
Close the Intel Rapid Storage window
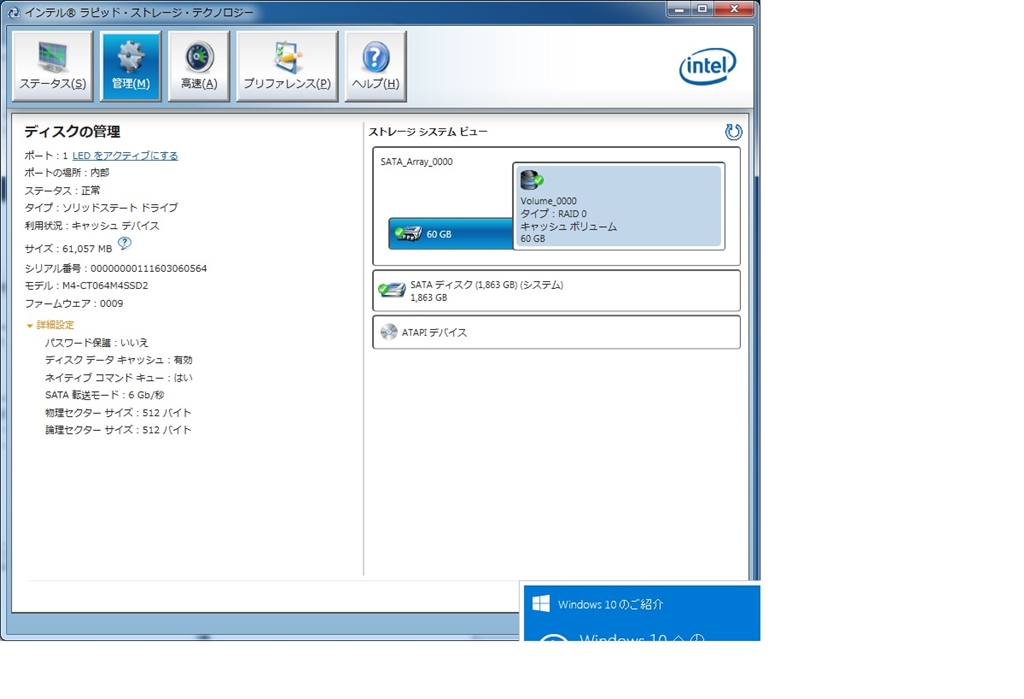734,9
